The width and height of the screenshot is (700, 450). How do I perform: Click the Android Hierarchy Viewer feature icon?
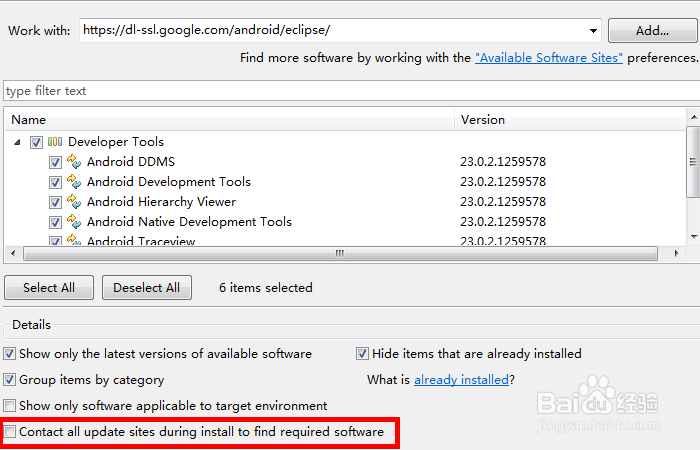74,201
